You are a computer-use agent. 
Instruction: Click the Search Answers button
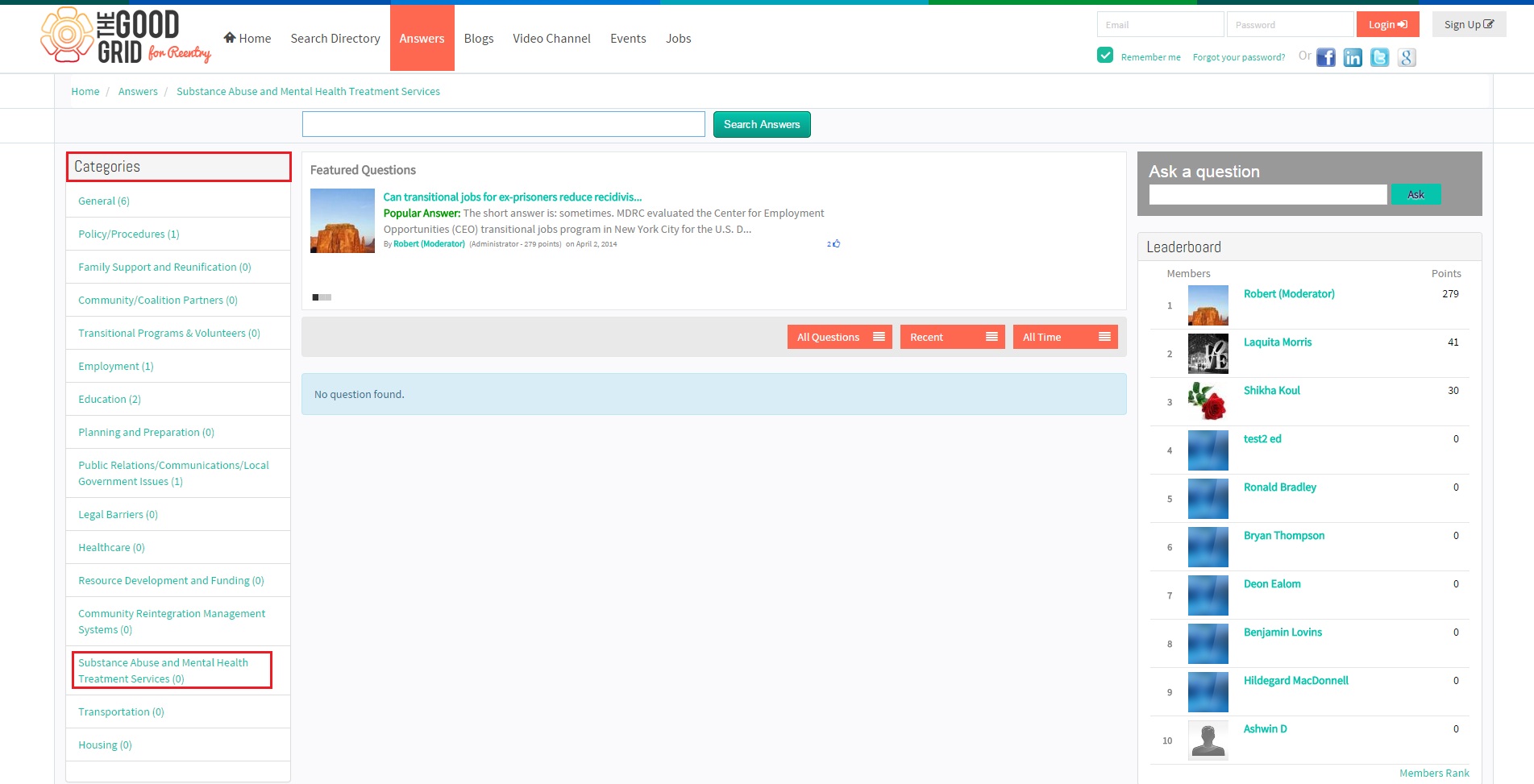(762, 124)
